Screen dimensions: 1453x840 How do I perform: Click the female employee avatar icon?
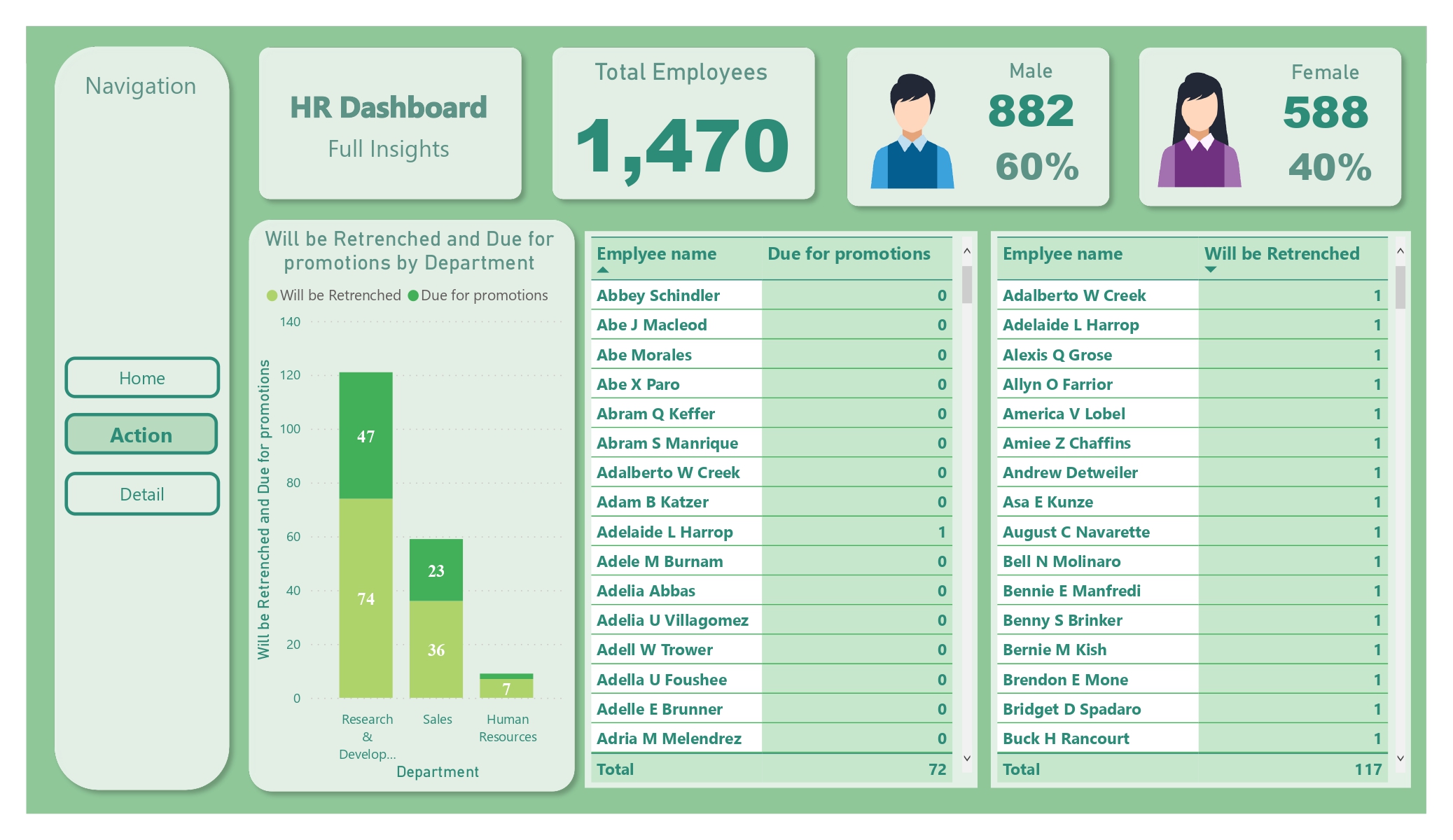[1199, 132]
